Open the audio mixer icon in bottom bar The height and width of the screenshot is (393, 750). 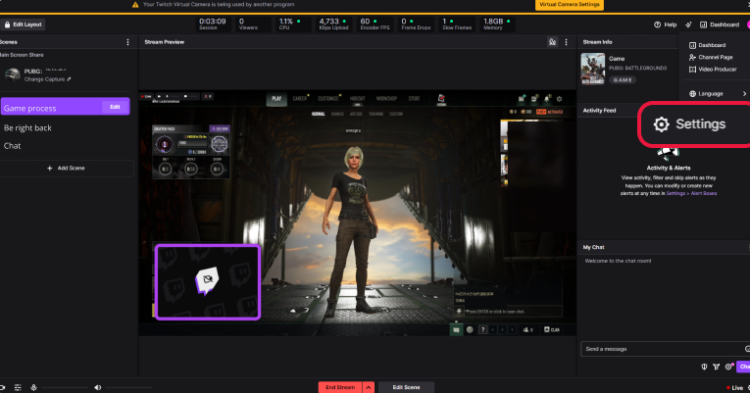pyautogui.click(x=18, y=387)
